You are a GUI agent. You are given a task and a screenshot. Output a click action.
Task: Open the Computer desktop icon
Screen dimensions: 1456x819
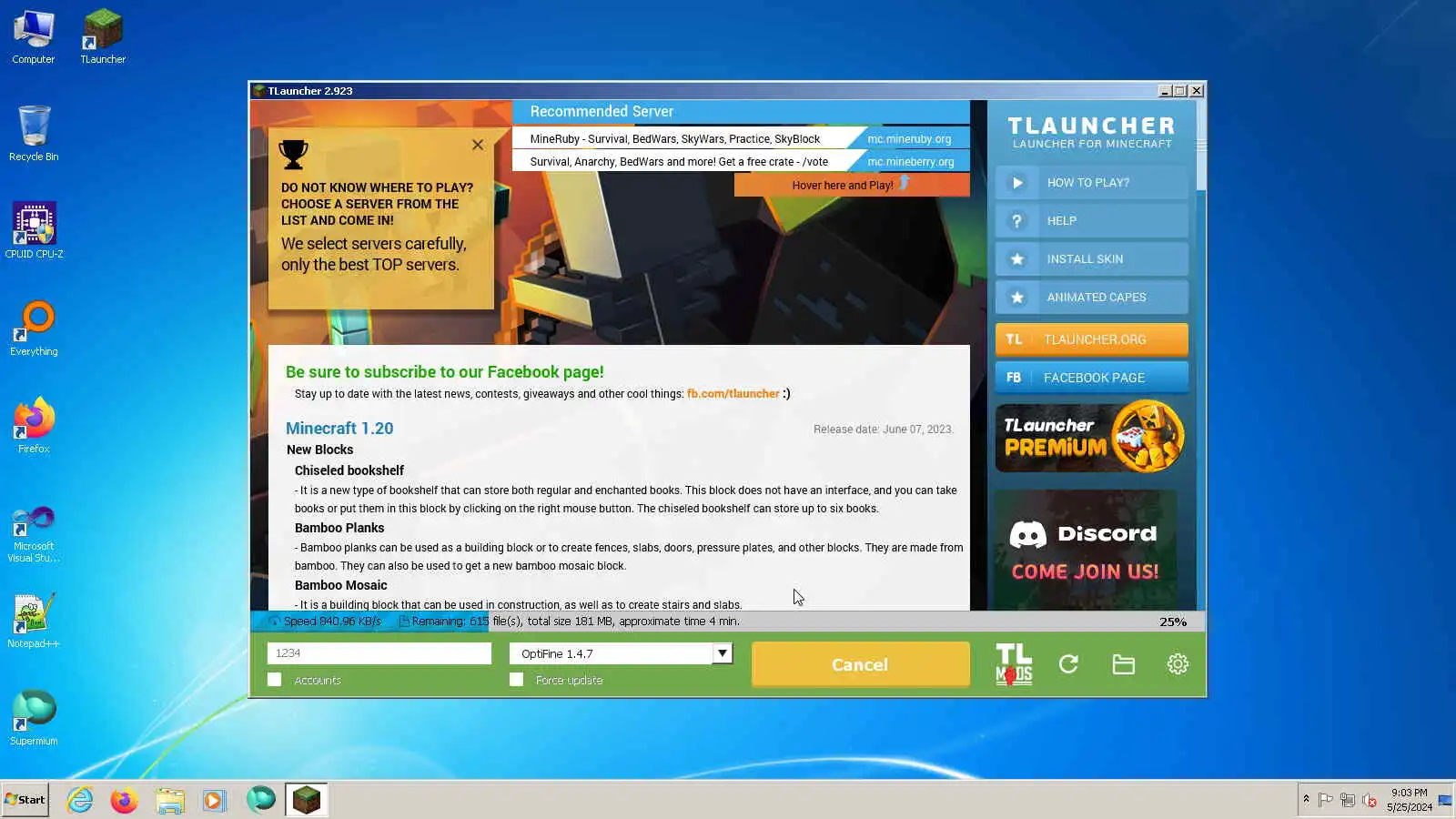[34, 37]
